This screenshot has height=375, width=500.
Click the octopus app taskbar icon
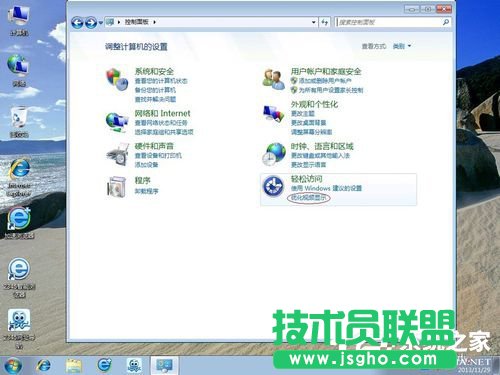coord(134,366)
